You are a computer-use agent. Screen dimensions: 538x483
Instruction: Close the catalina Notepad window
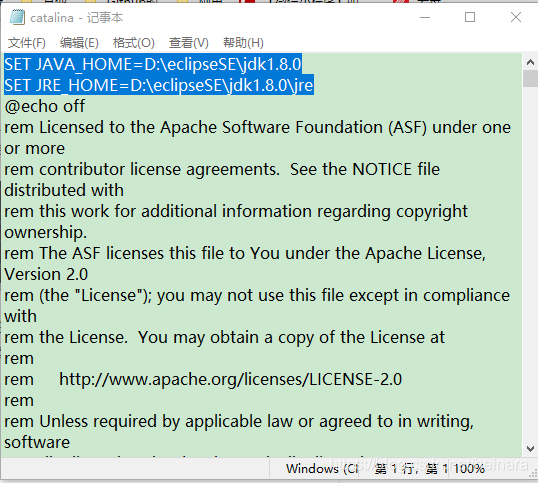[516, 17]
